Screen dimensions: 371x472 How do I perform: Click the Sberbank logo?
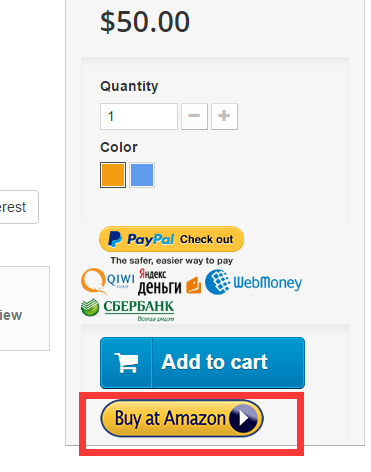(128, 310)
